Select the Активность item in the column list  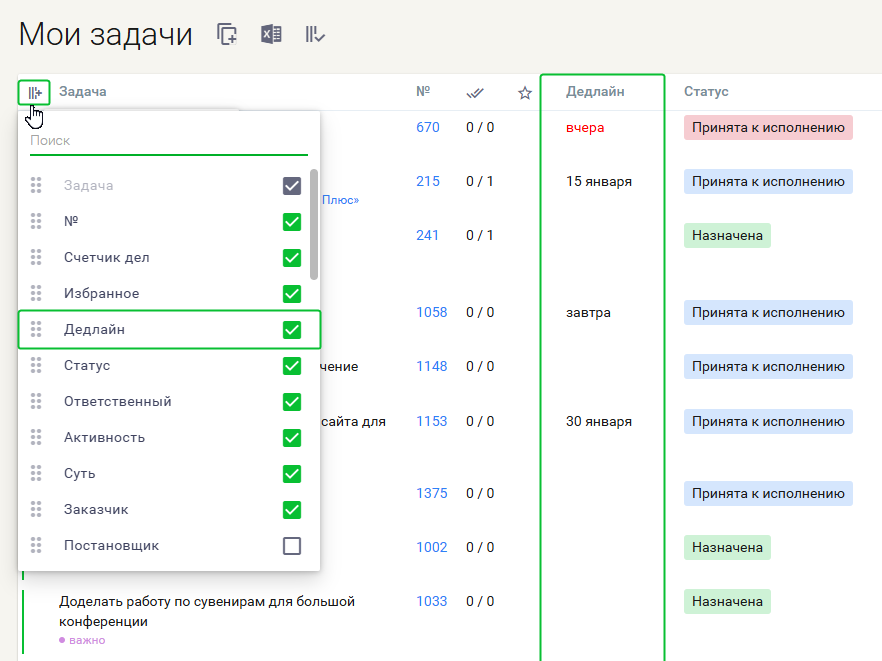click(x=104, y=438)
